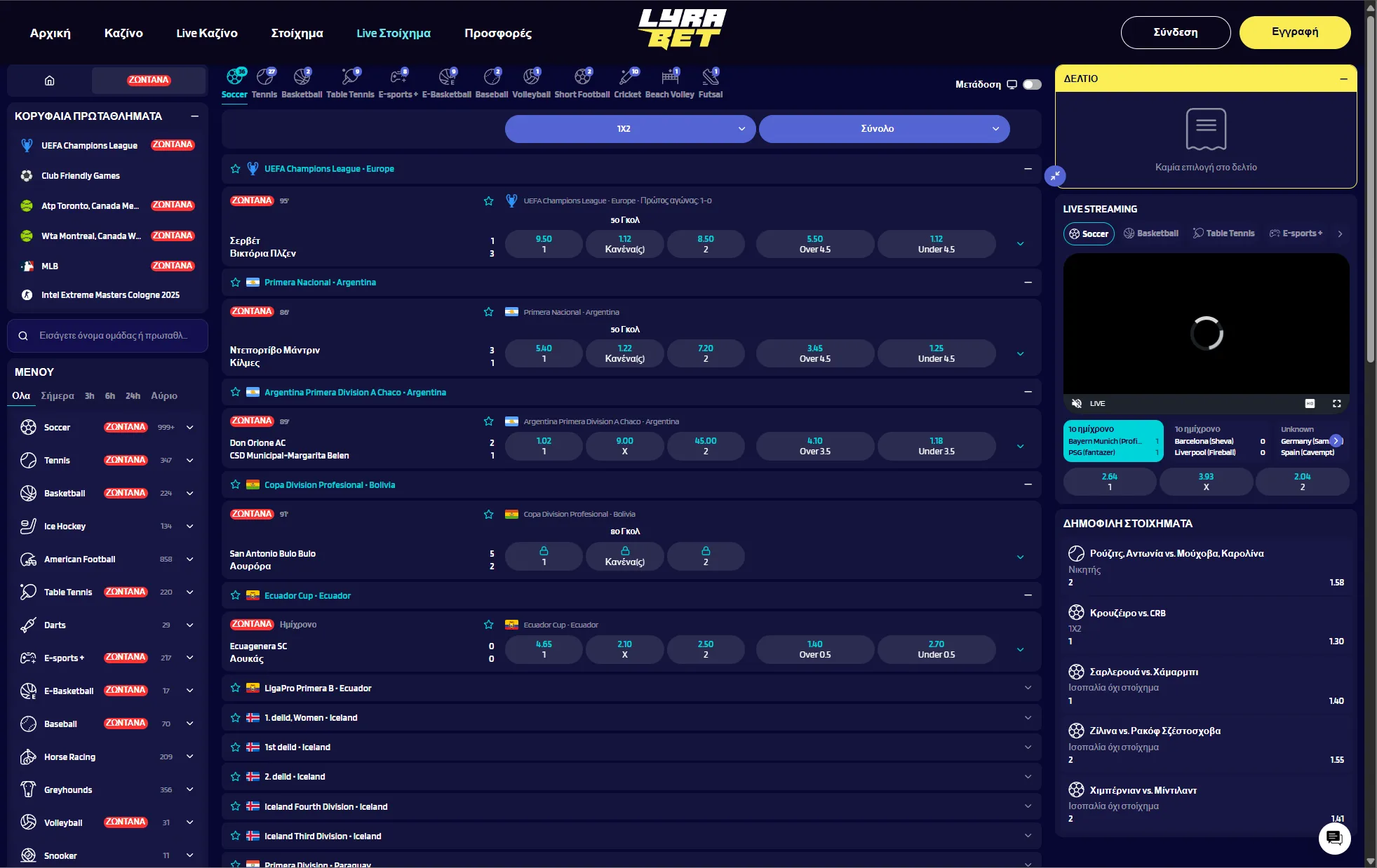Bet 9.50 on Σερβέτ to win
1377x868 pixels.
click(544, 244)
